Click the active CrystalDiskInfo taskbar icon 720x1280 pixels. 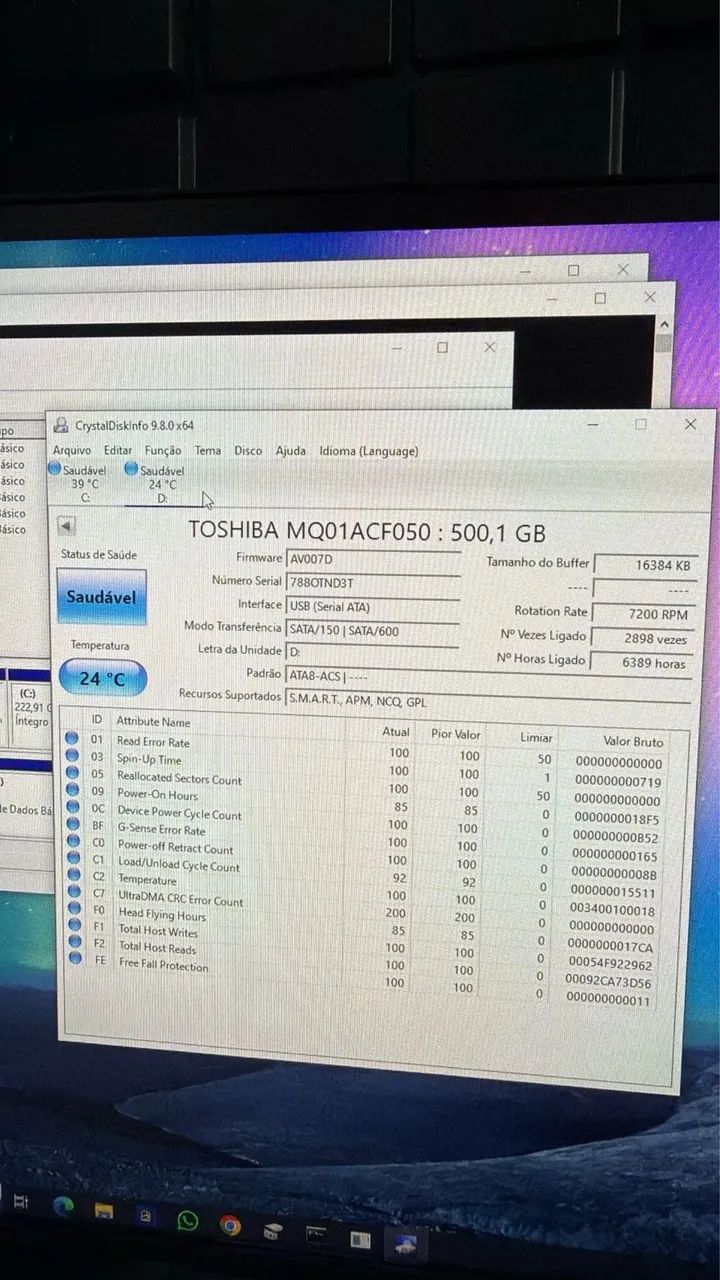pyautogui.click(x=406, y=1243)
